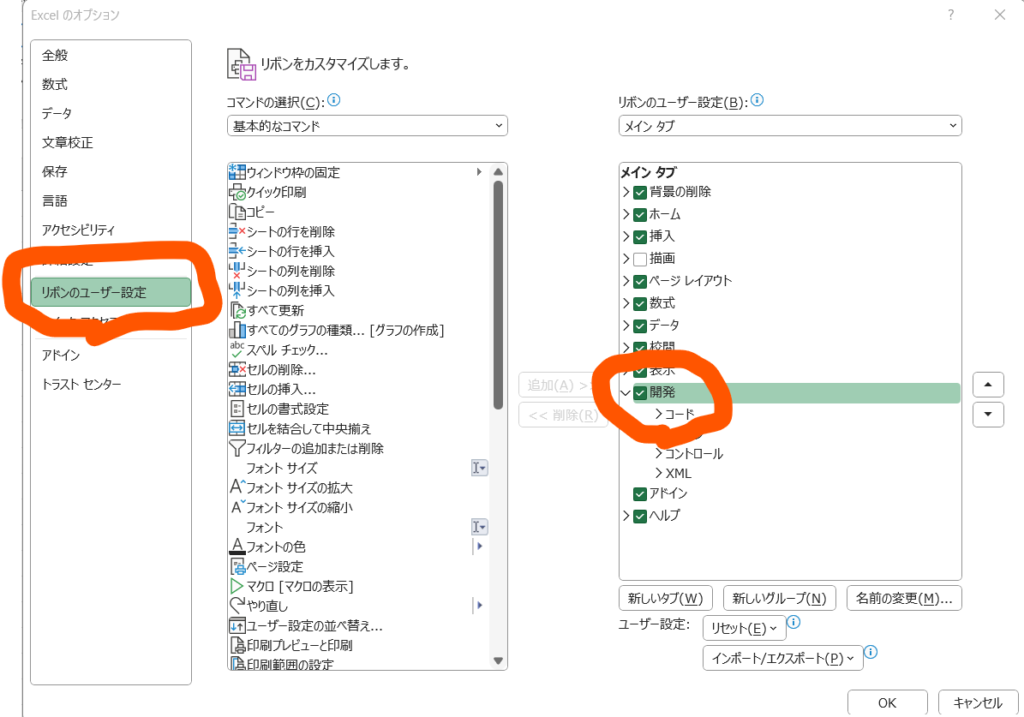This screenshot has height=717, width=1024.
Task: Click the Font Color (フォントの色) icon
Action: (x=237, y=547)
